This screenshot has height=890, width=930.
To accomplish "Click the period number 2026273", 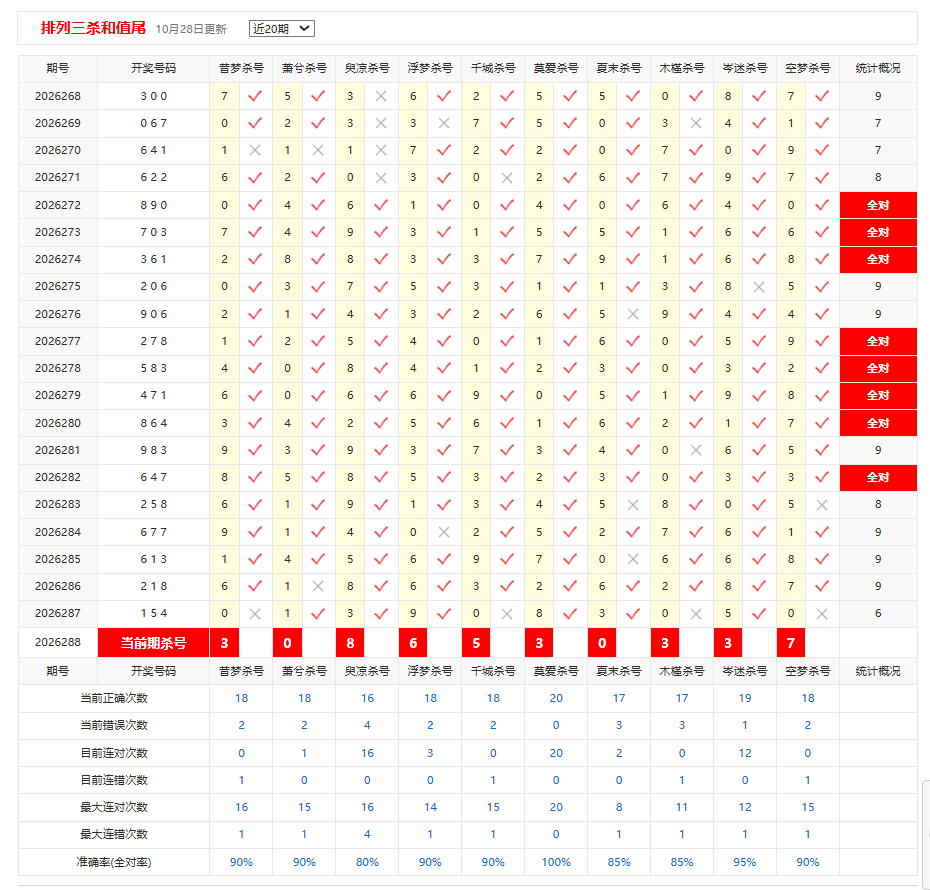I will [58, 232].
